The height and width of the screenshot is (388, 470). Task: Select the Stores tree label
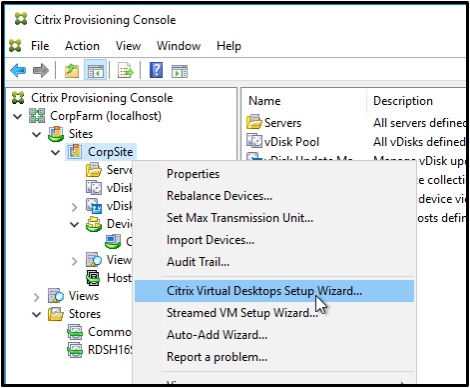85,314
